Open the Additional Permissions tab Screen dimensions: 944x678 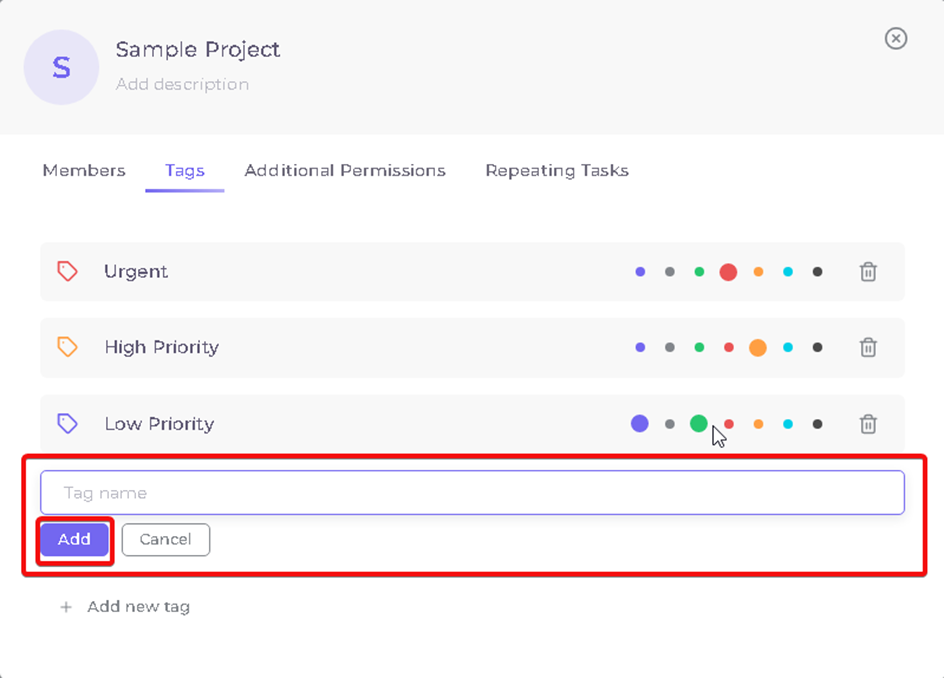tap(345, 170)
